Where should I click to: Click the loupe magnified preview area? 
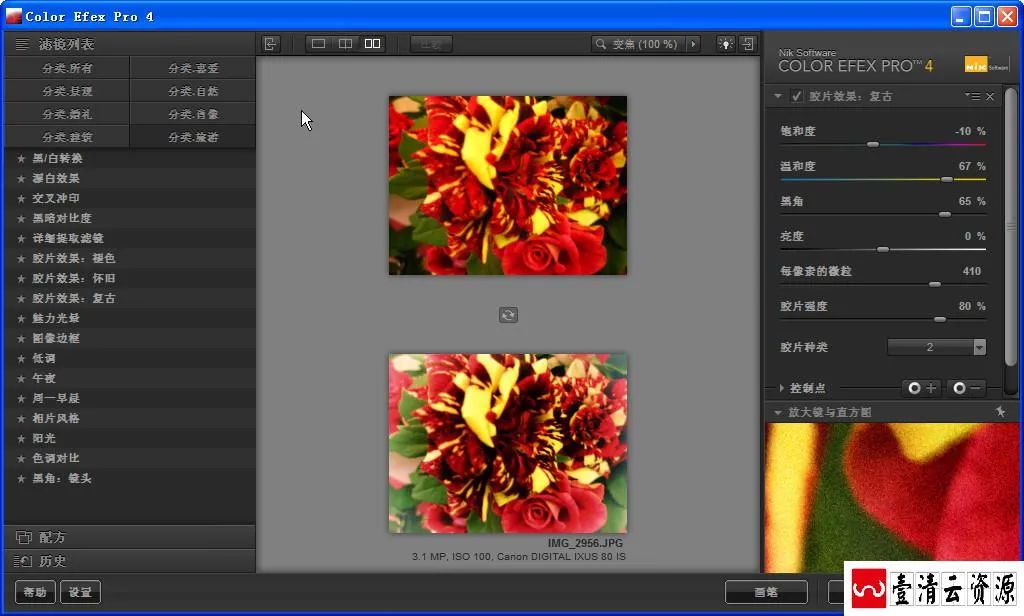point(892,498)
